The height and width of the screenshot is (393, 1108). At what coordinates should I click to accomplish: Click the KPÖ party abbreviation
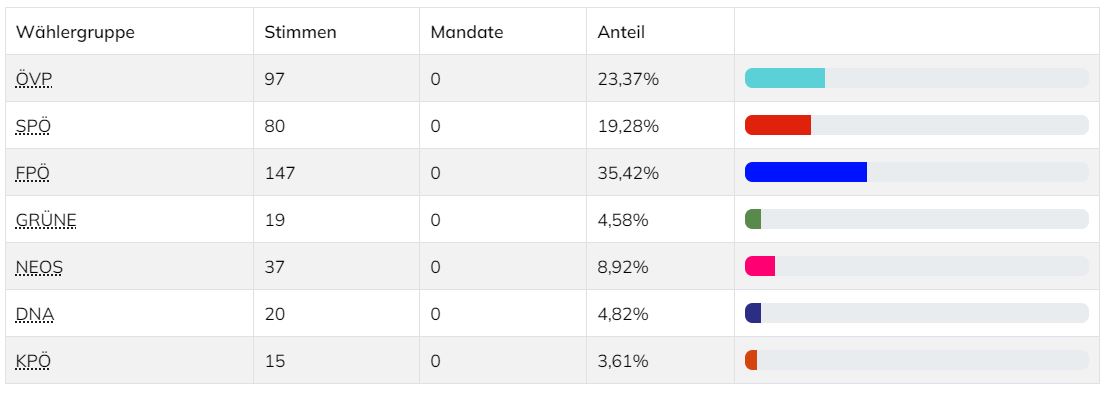[x=33, y=361]
